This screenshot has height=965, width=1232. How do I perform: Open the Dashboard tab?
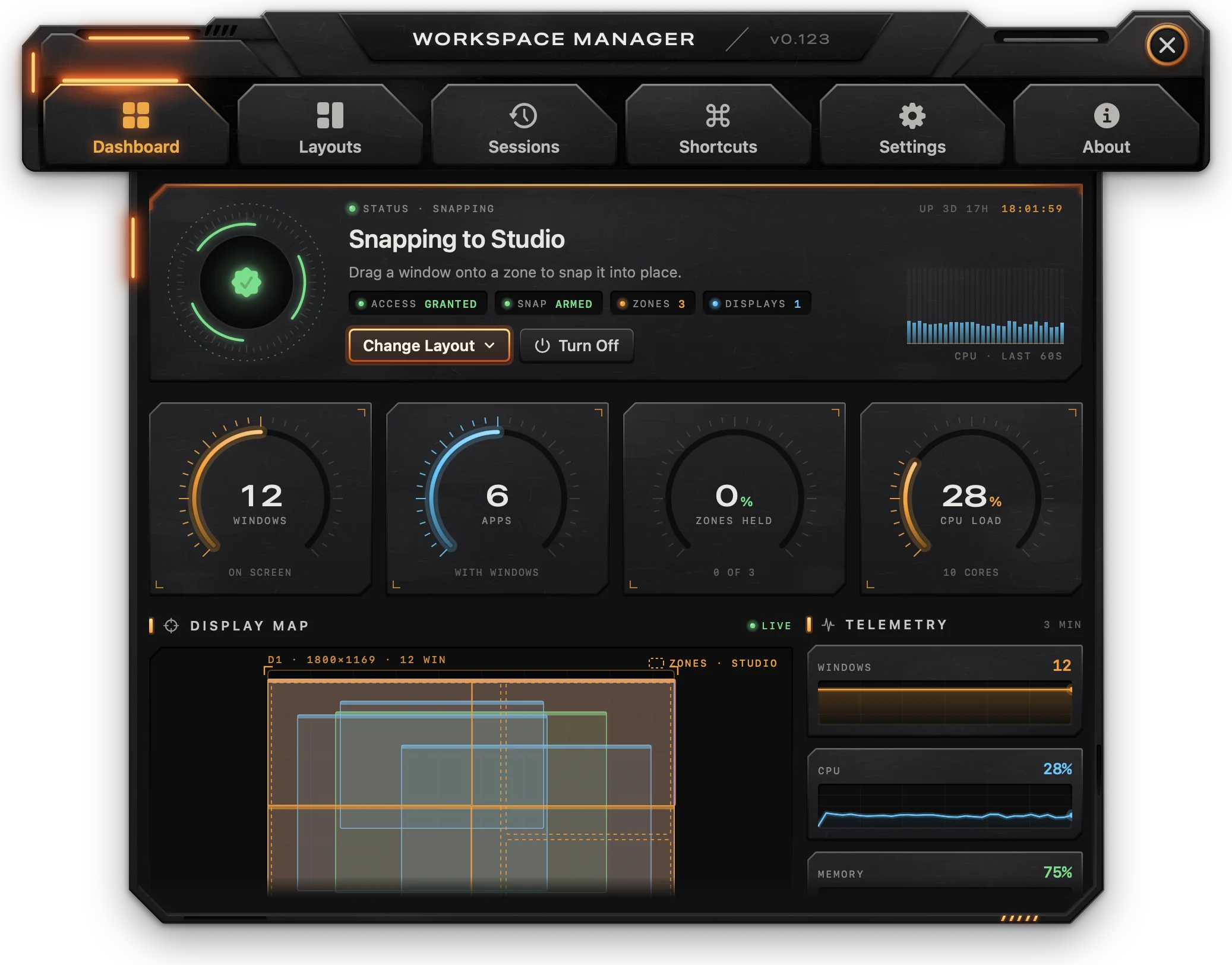click(x=136, y=126)
